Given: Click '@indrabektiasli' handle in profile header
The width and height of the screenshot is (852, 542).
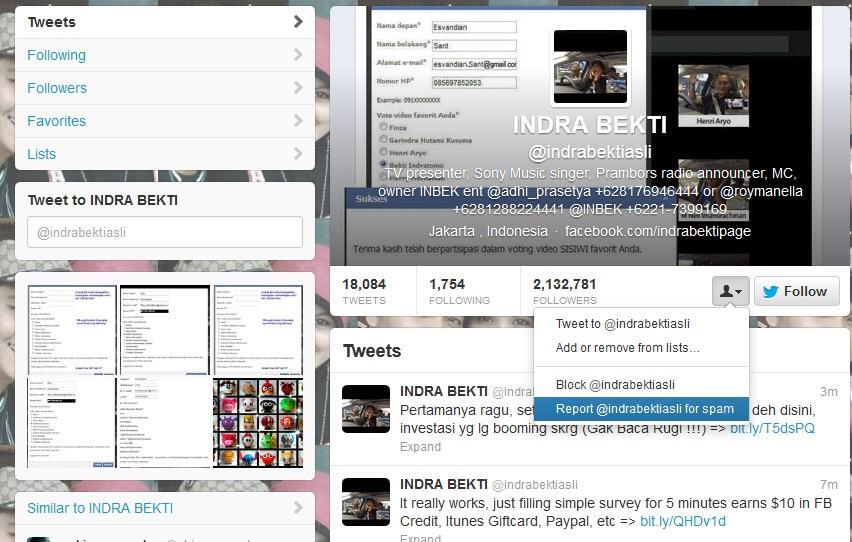Looking at the screenshot, I should pos(590,152).
